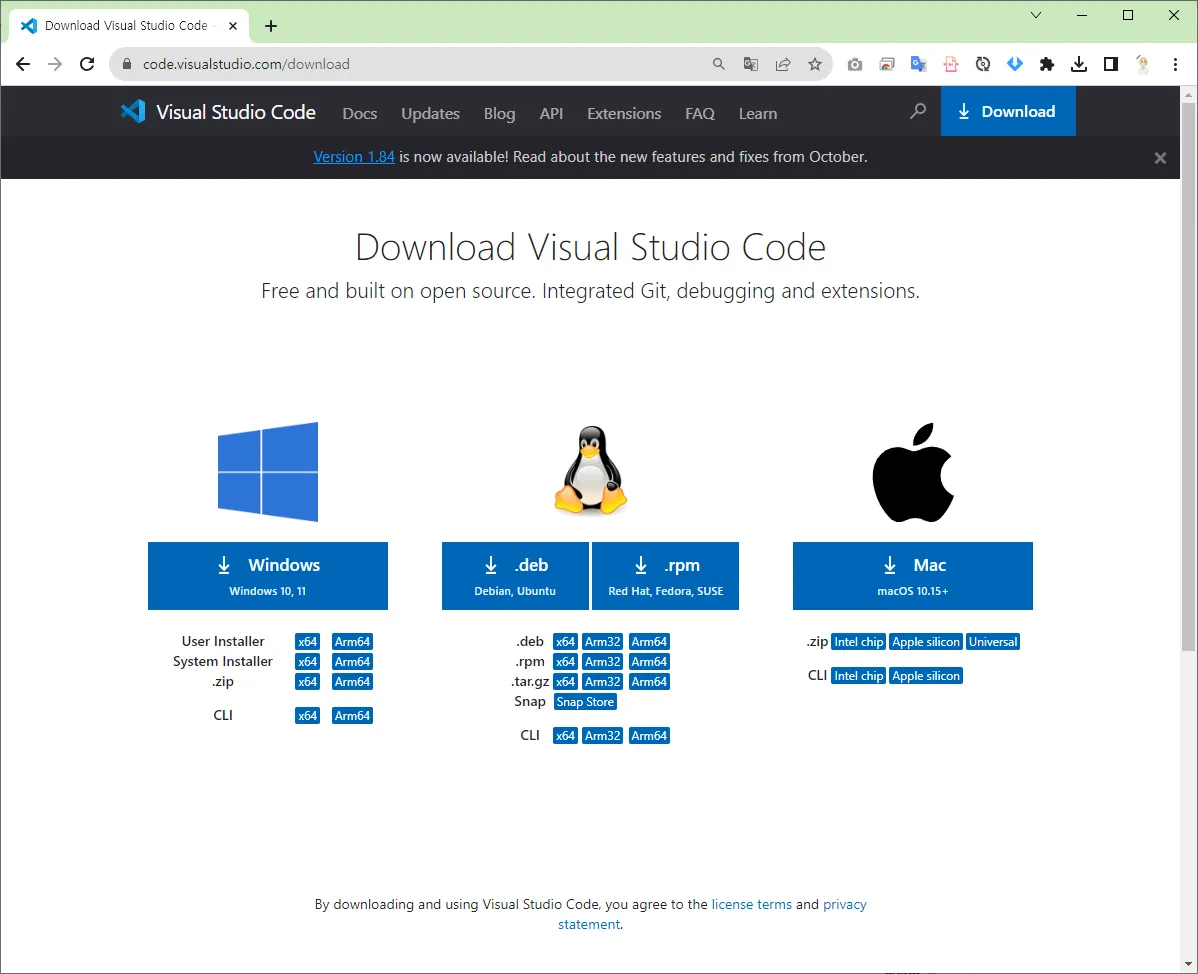Viewport: 1198px width, 974px height.
Task: Open the extensions puzzle piece icon
Action: pos(1047,64)
